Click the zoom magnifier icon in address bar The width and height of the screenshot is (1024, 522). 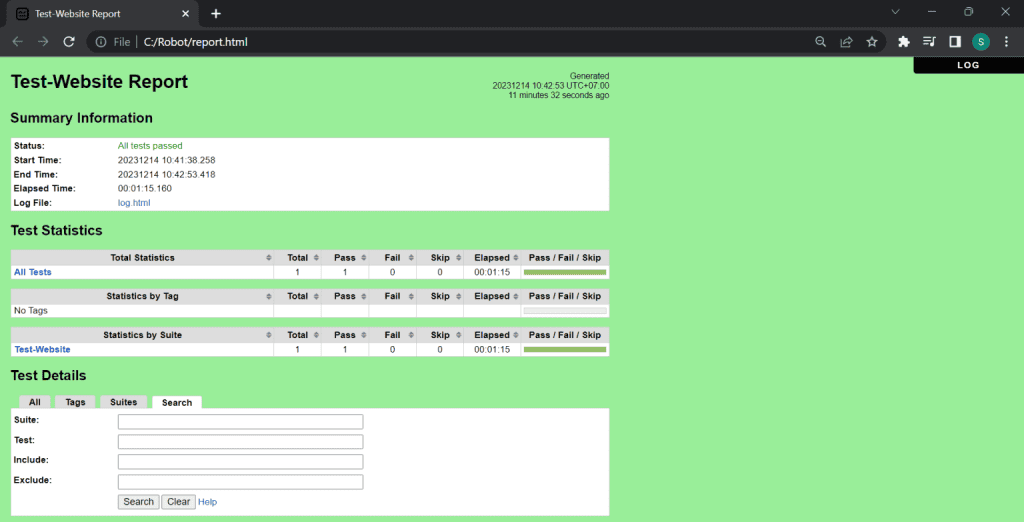pyautogui.click(x=820, y=42)
